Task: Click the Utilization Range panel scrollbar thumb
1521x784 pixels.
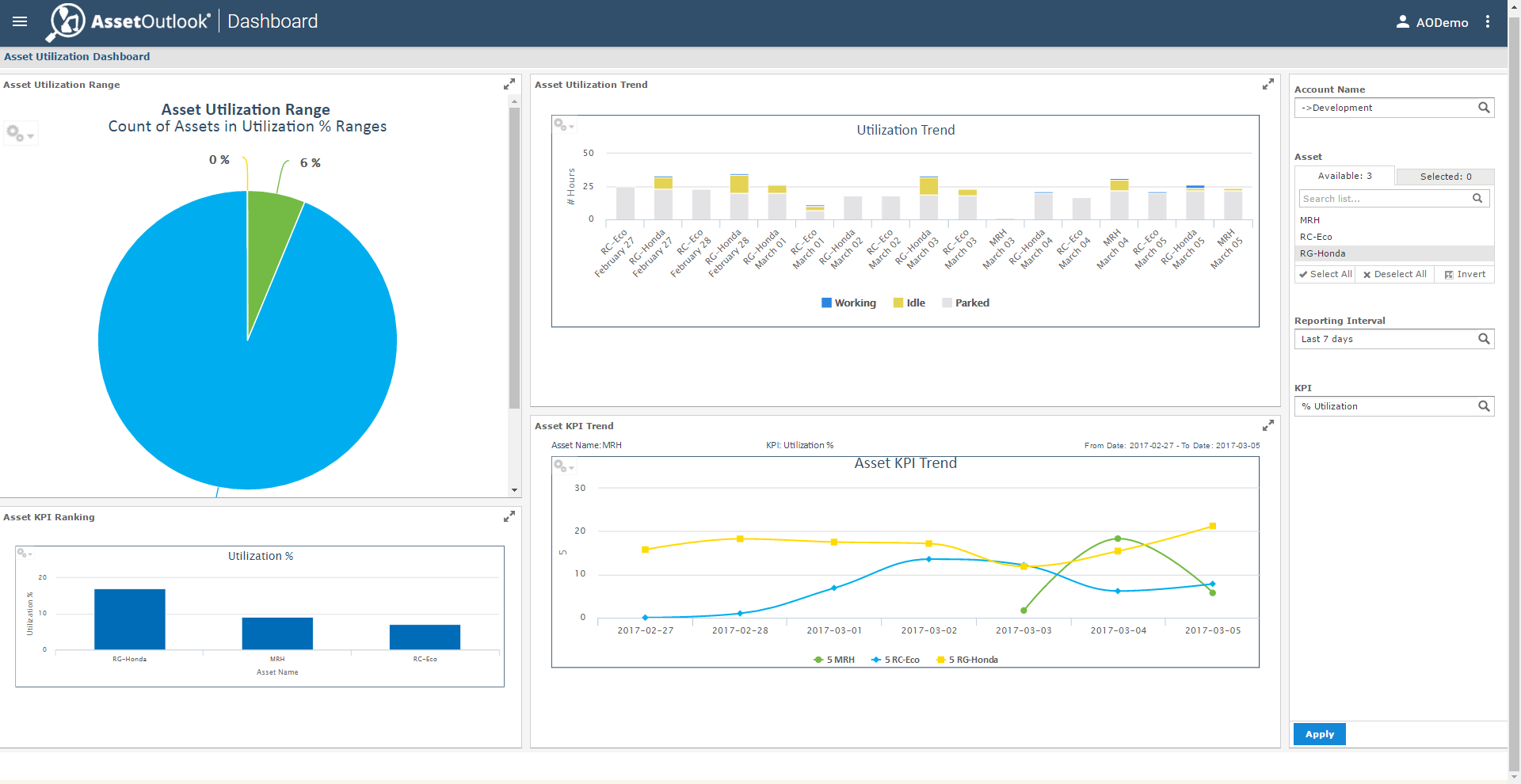Action: (x=514, y=257)
